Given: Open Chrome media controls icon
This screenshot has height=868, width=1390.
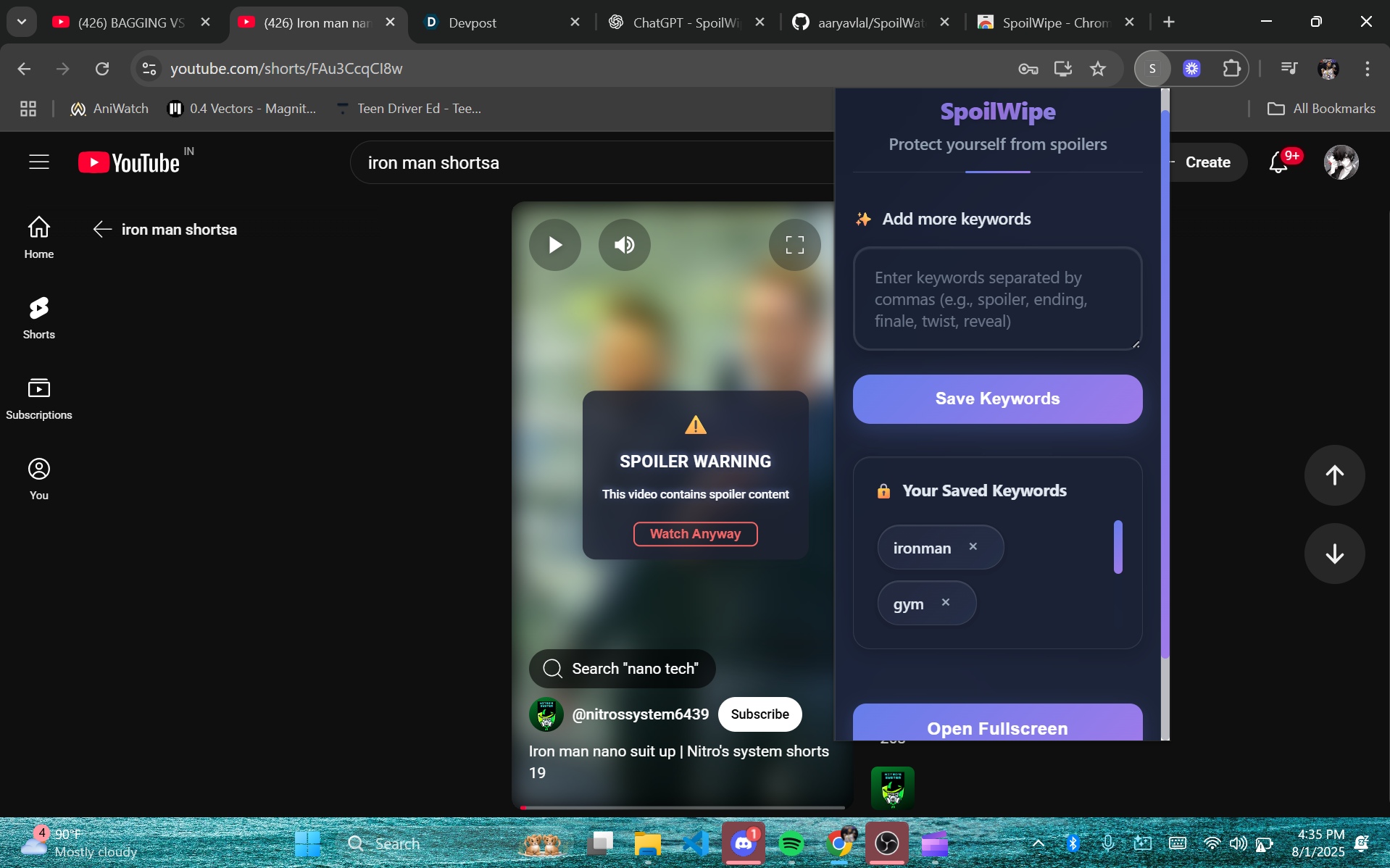Looking at the screenshot, I should 1289,69.
